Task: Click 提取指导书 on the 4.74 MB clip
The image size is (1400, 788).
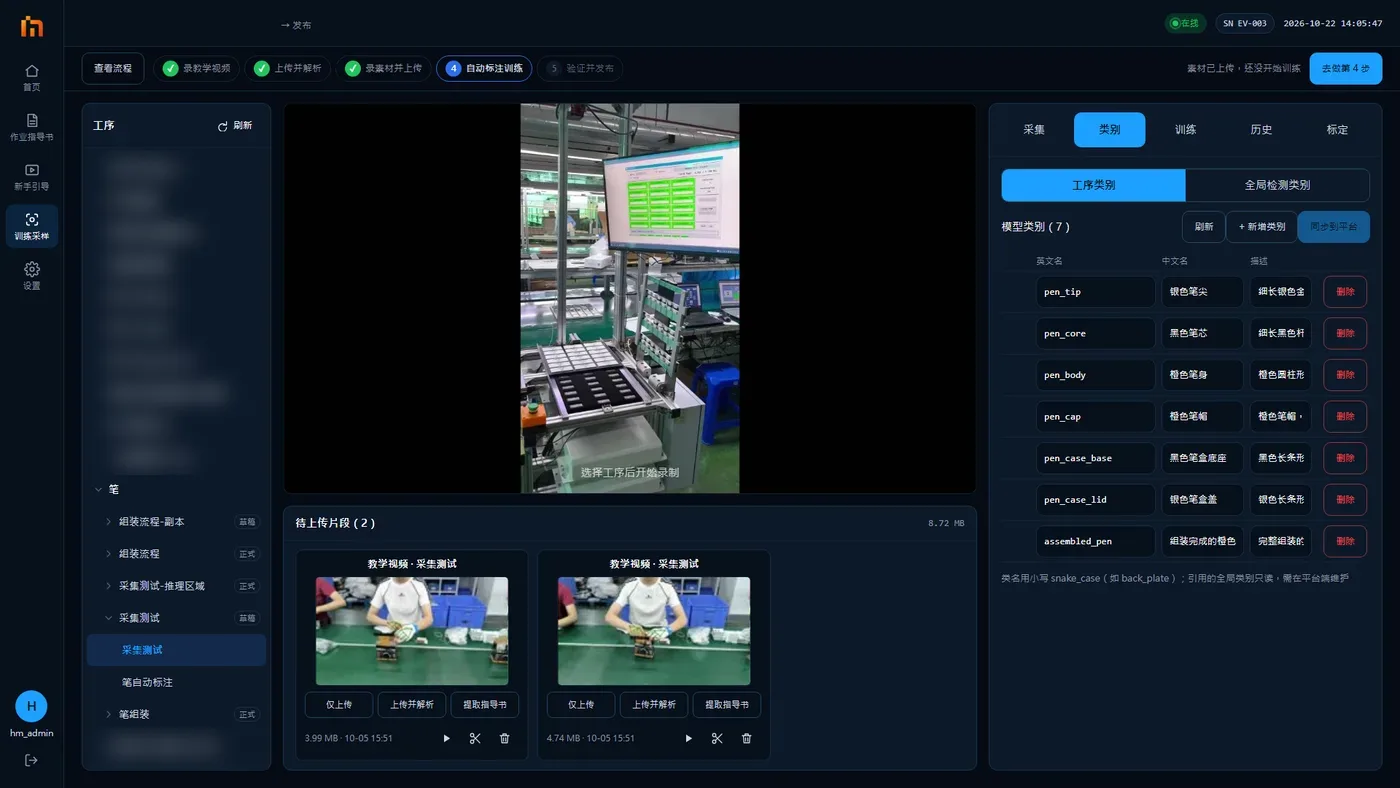Action: tap(726, 705)
